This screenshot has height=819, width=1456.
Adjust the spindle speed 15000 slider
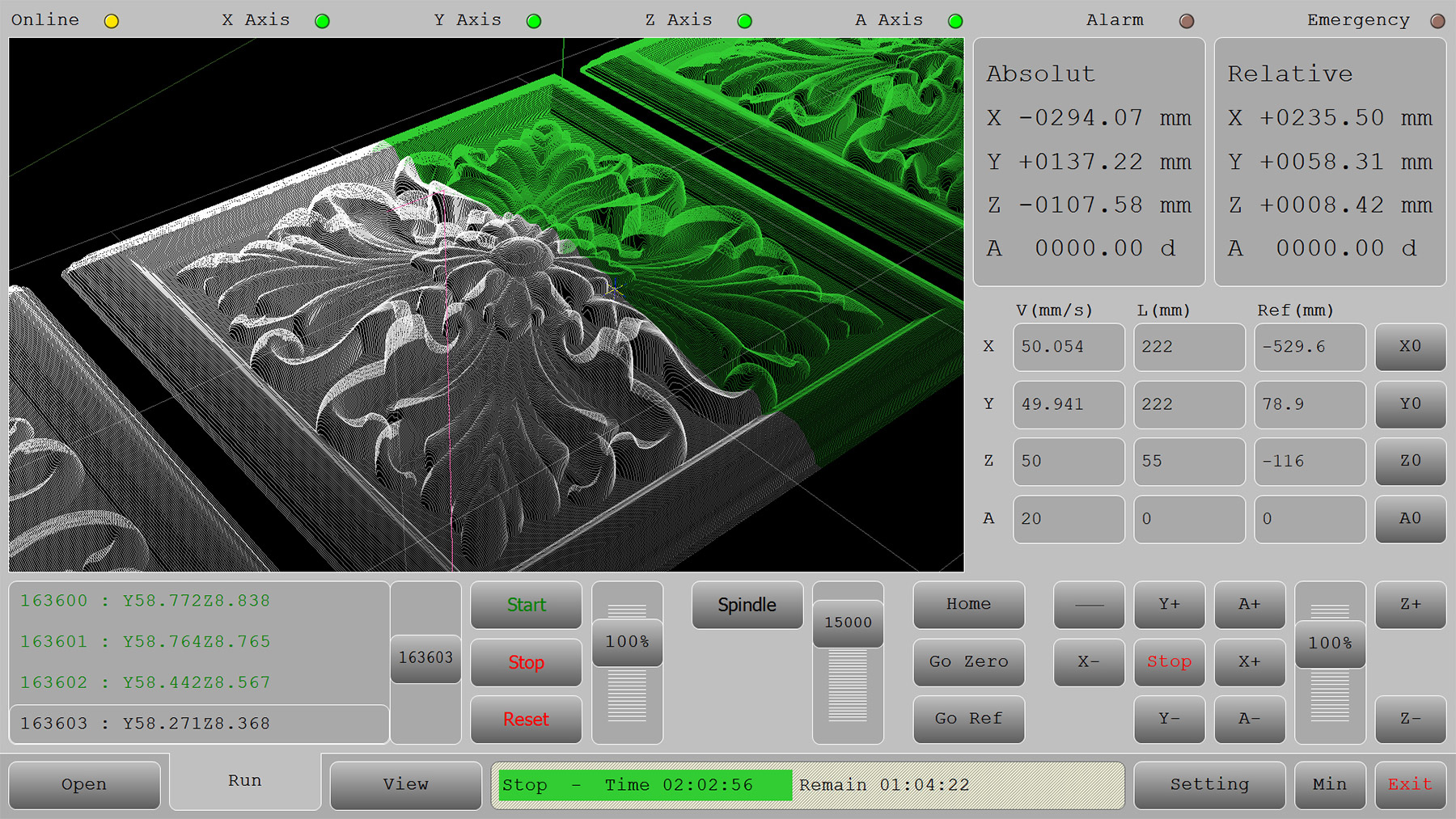point(848,623)
